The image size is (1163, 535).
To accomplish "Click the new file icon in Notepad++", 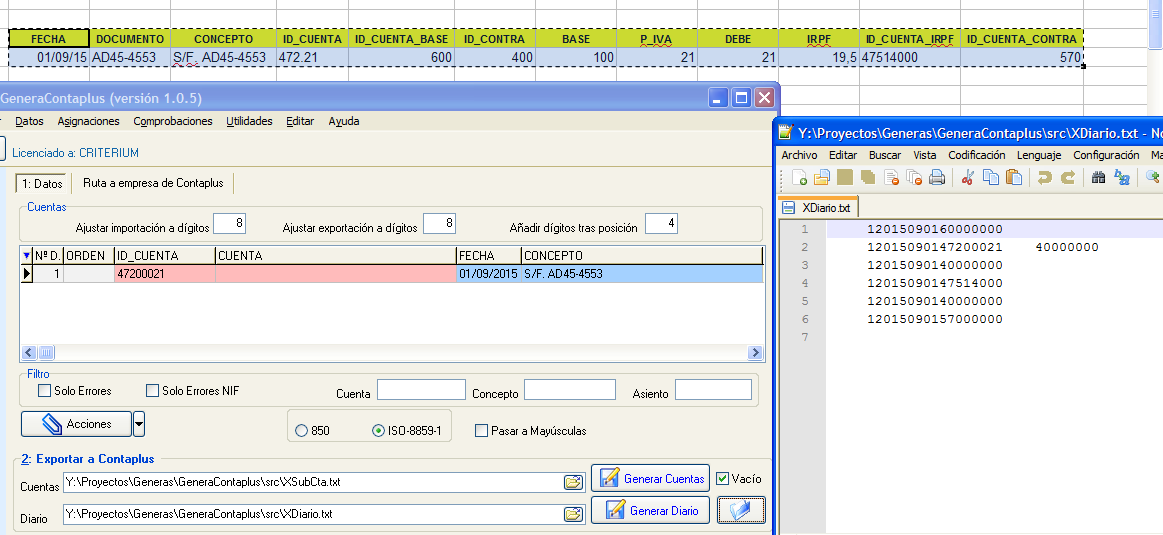I will point(800,177).
